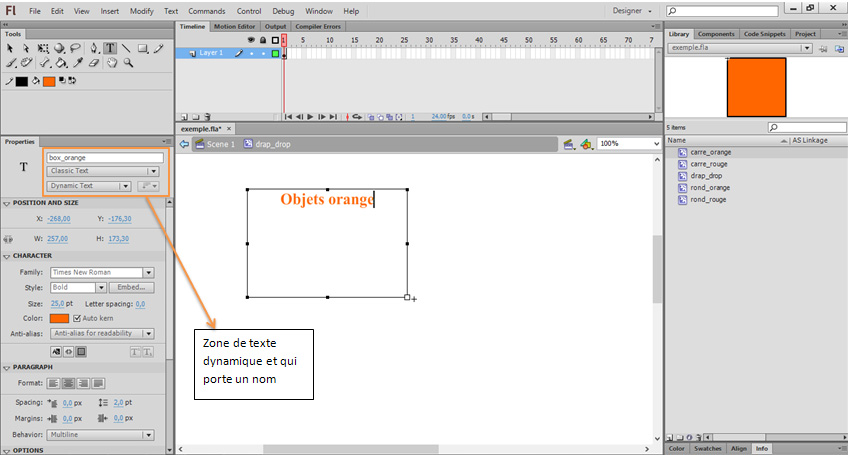Select the Text tool in Tools panel
Viewport: 848px width, 455px height.
click(109, 47)
